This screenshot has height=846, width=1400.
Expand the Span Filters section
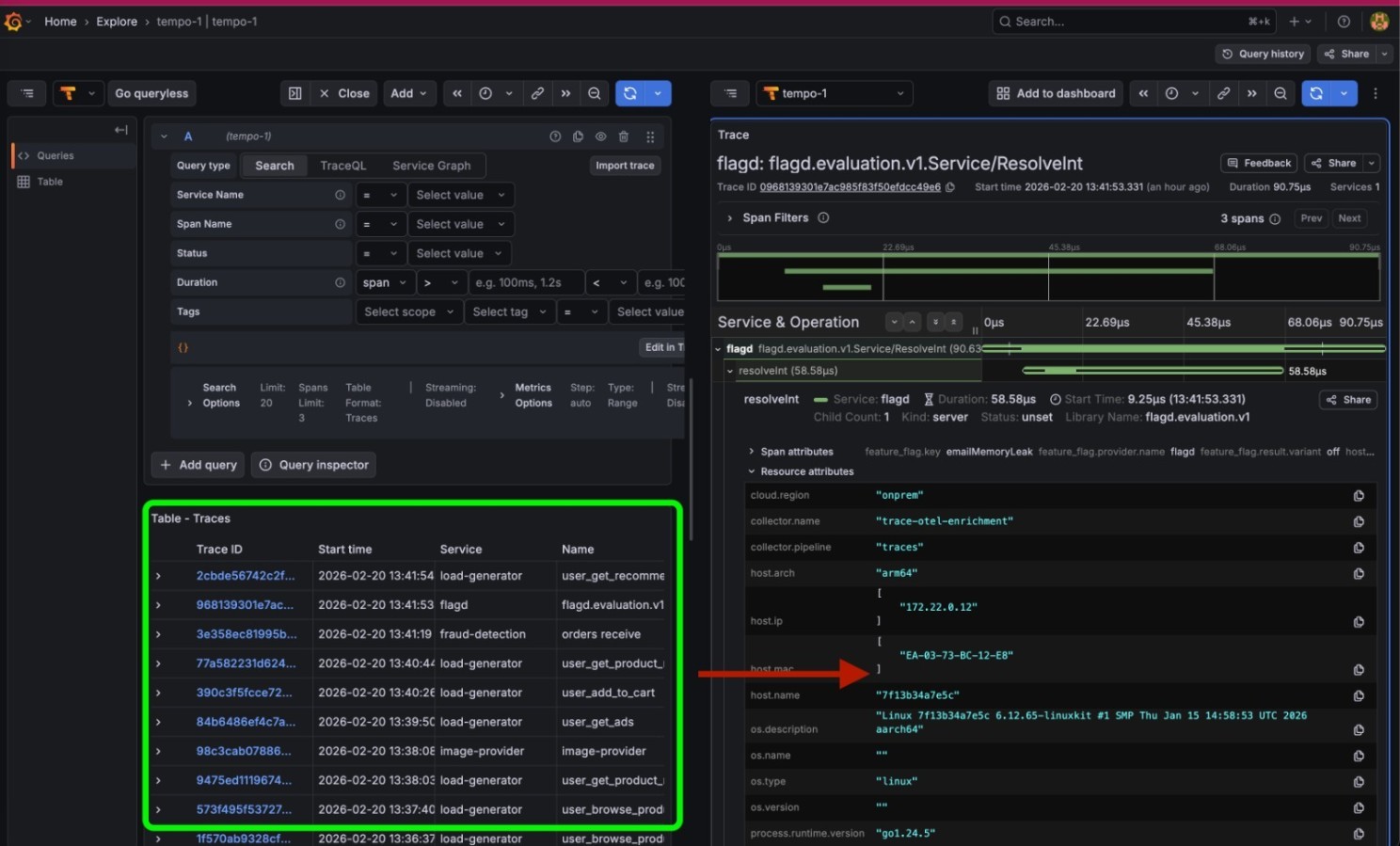729,218
